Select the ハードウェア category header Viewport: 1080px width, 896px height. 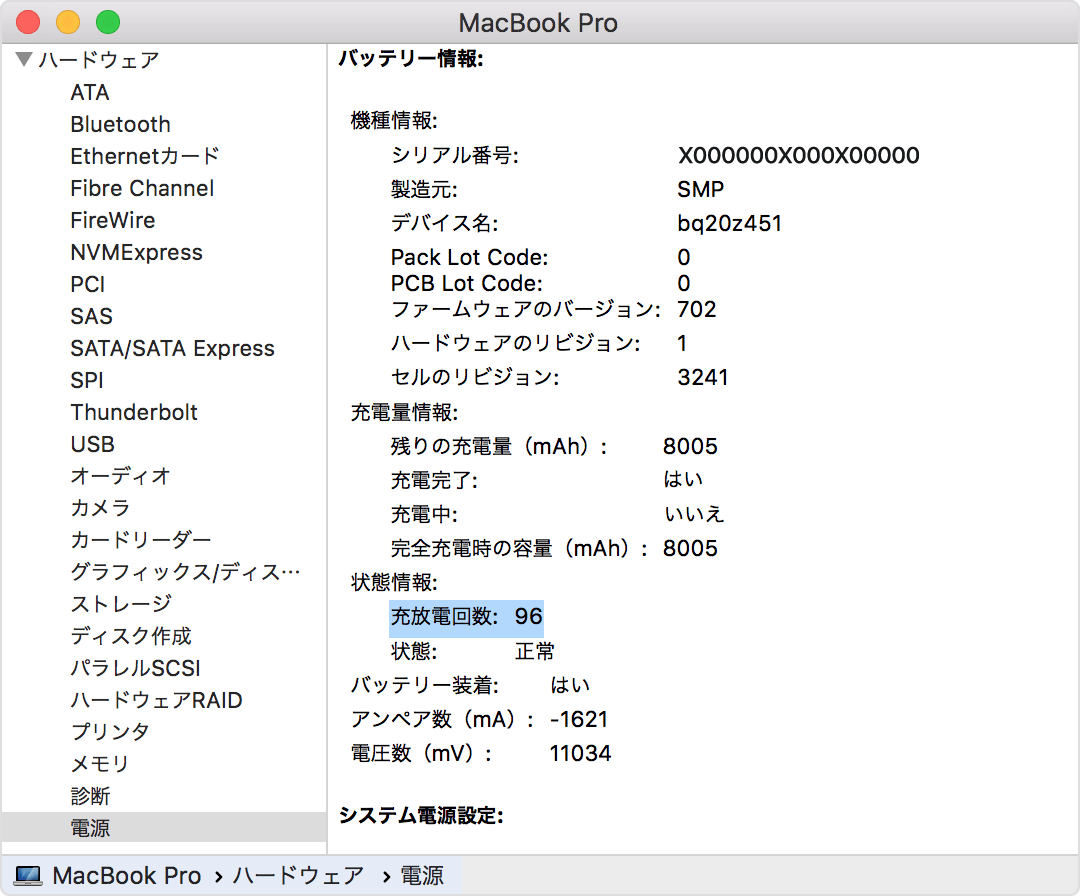pos(98,60)
